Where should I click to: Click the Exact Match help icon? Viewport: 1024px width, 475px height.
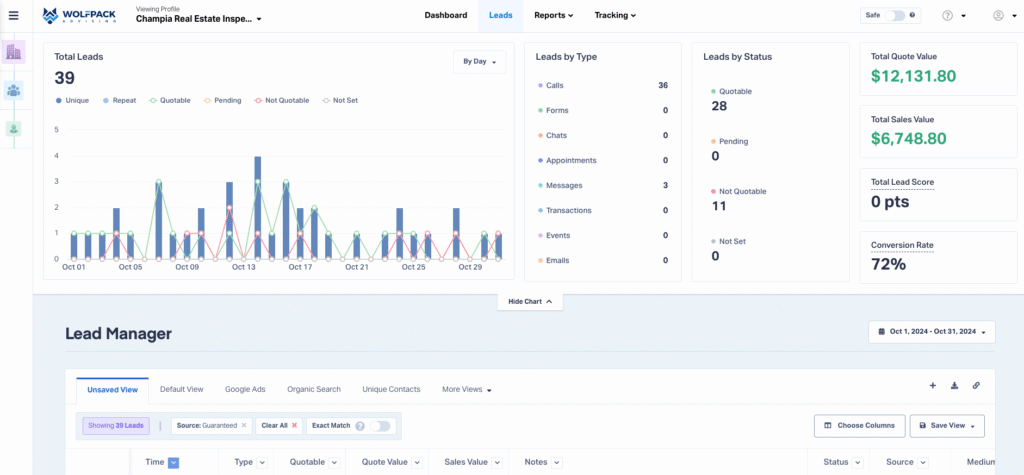click(359, 426)
